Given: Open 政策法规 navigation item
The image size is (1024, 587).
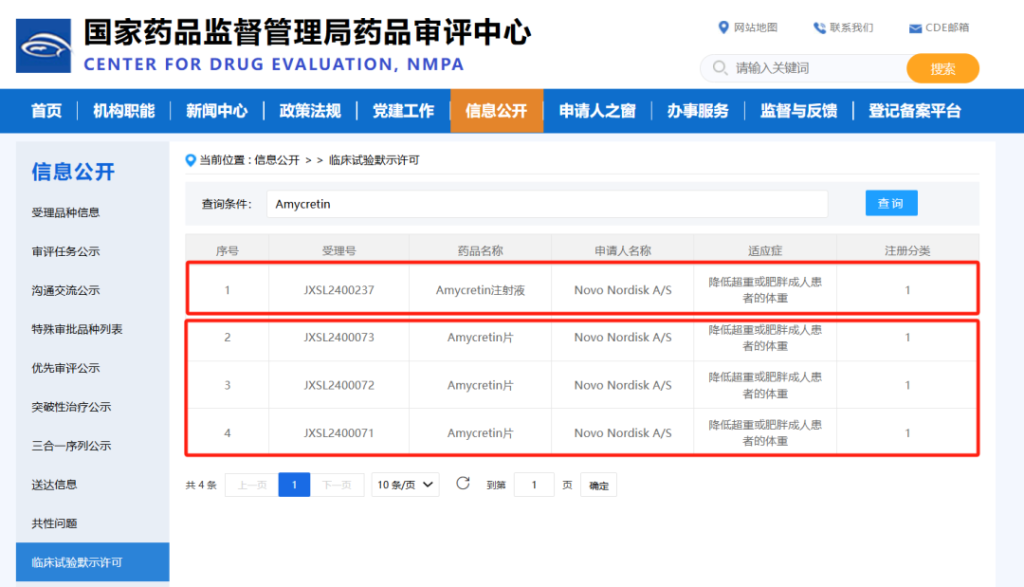Looking at the screenshot, I should pos(310,111).
